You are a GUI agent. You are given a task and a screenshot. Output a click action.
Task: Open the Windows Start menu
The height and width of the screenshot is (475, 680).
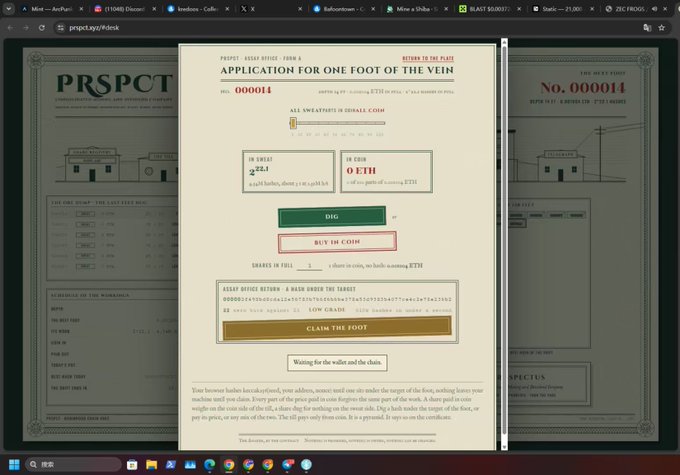[x=14, y=465]
